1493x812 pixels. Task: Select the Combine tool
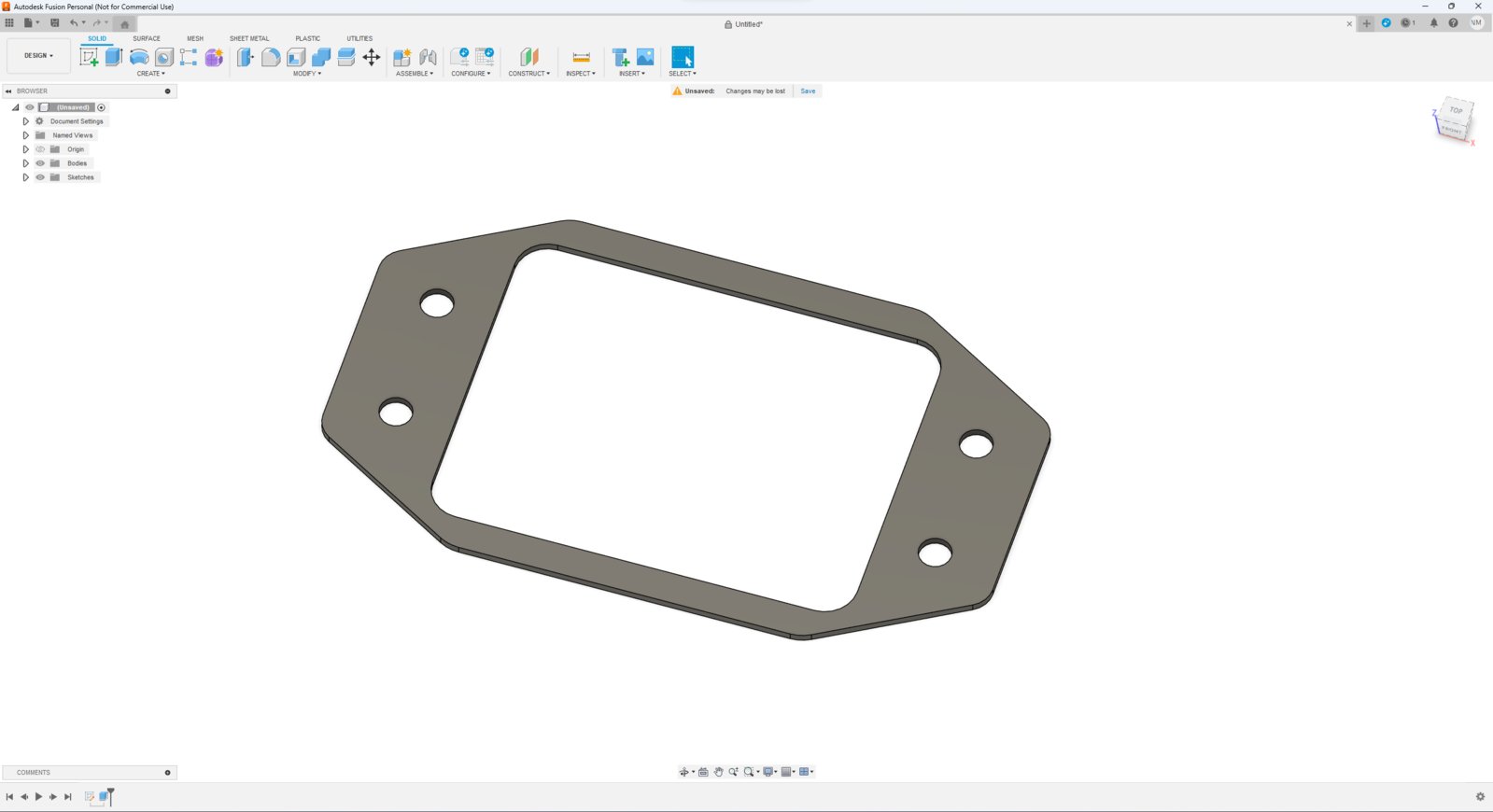tap(321, 57)
